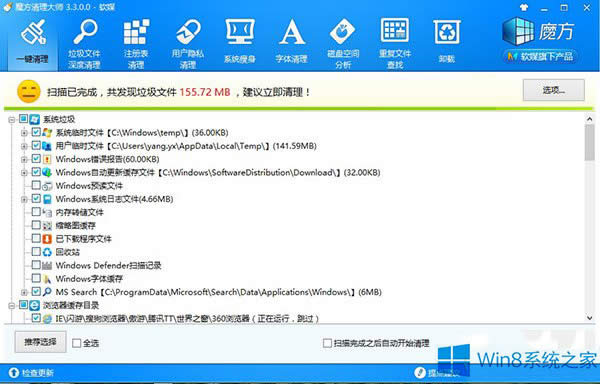This screenshot has height=384, width=600.
Task: Click the 浏览器缓存目录 IE icon
Action: click(x=35, y=305)
